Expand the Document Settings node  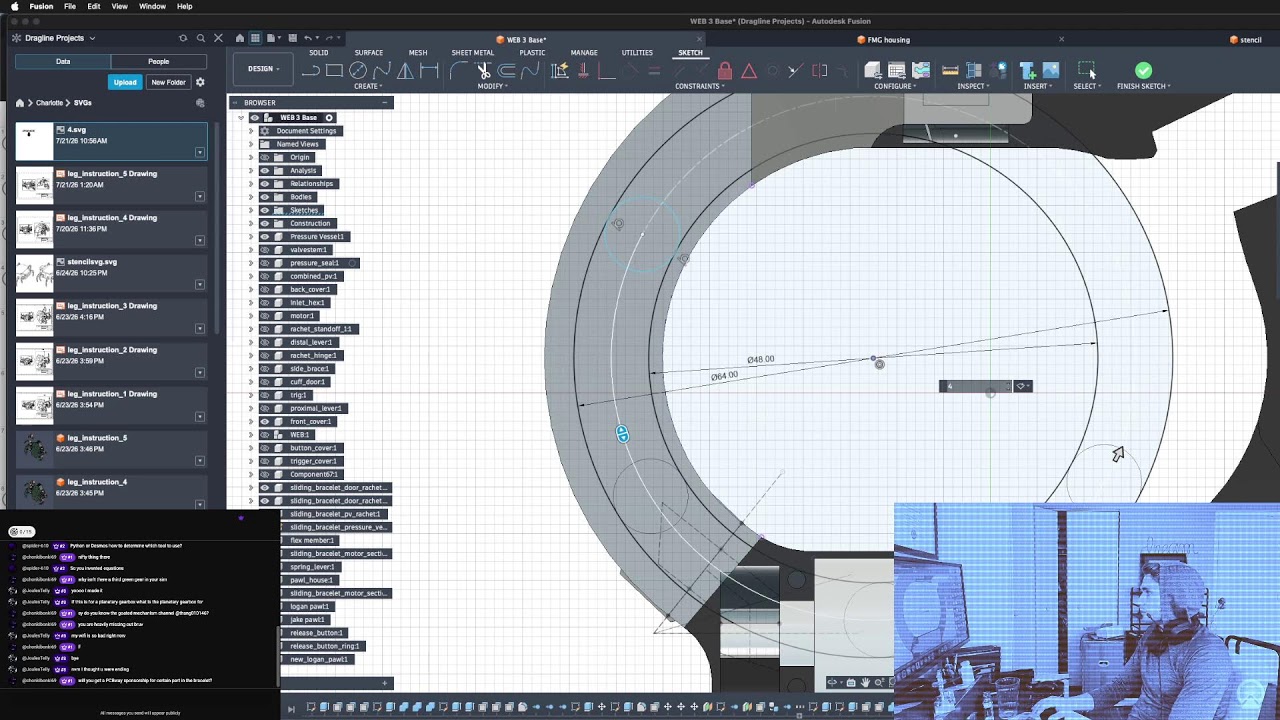click(x=251, y=131)
